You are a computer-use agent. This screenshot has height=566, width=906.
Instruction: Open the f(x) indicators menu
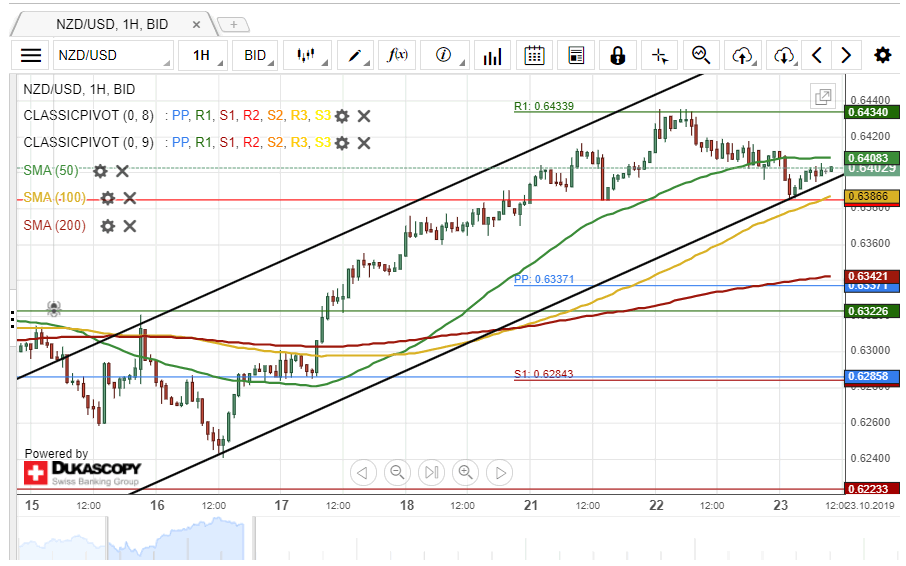click(x=398, y=56)
